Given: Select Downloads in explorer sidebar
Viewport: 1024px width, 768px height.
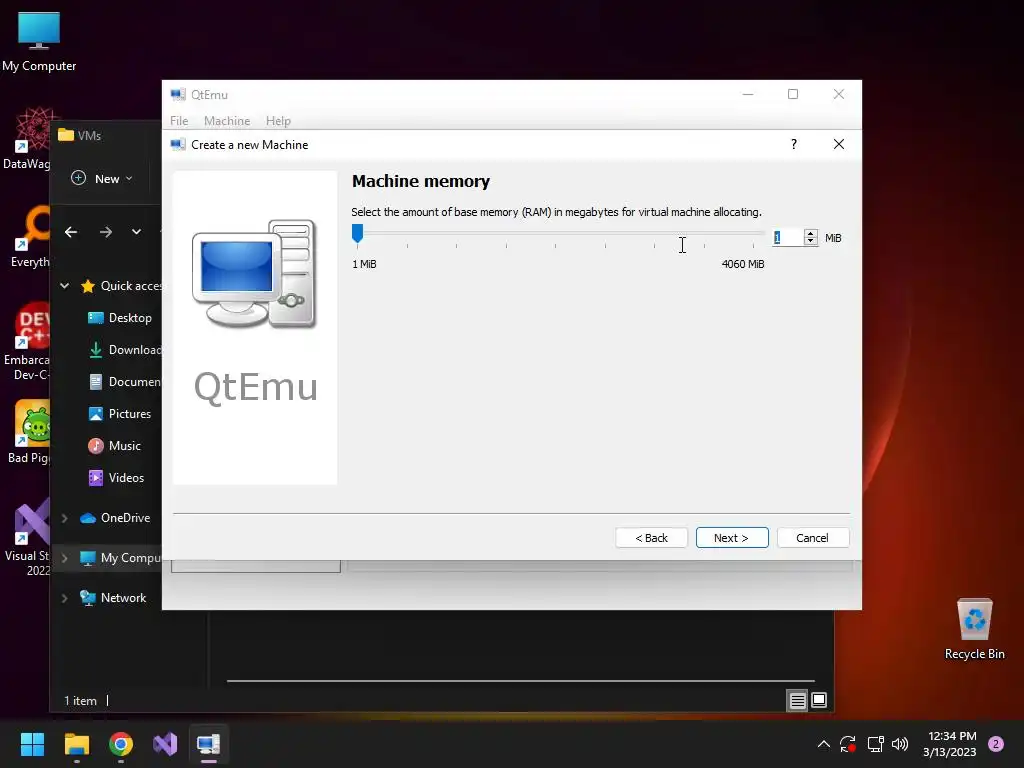Looking at the screenshot, I should point(124,350).
